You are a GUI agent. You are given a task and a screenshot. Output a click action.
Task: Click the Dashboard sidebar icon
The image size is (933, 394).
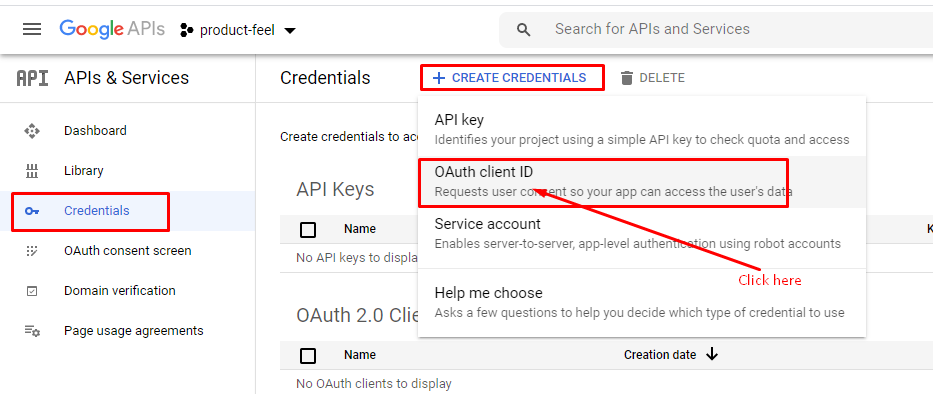[32, 131]
